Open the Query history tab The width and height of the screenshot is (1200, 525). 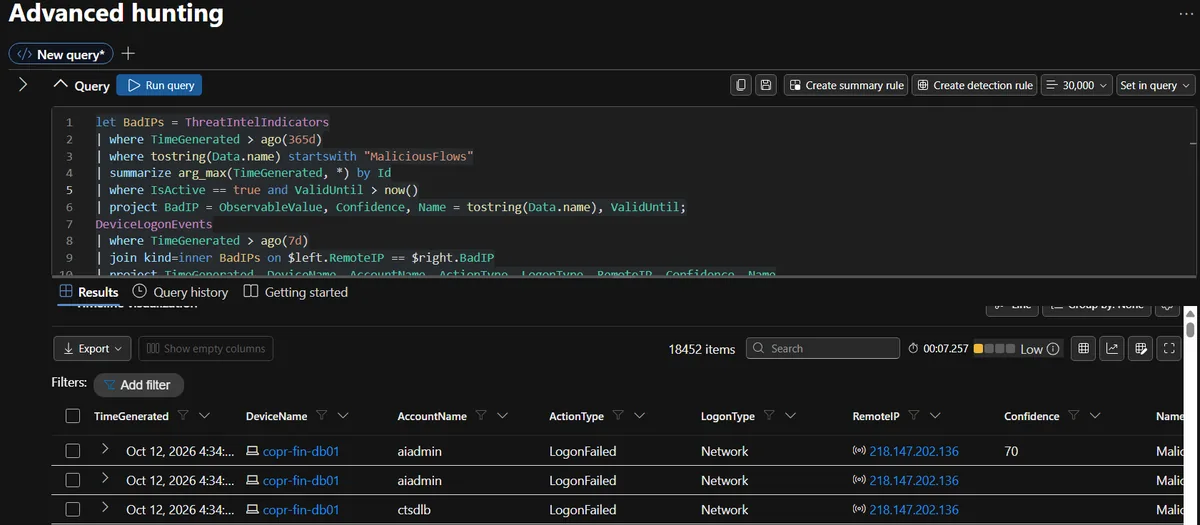click(180, 292)
